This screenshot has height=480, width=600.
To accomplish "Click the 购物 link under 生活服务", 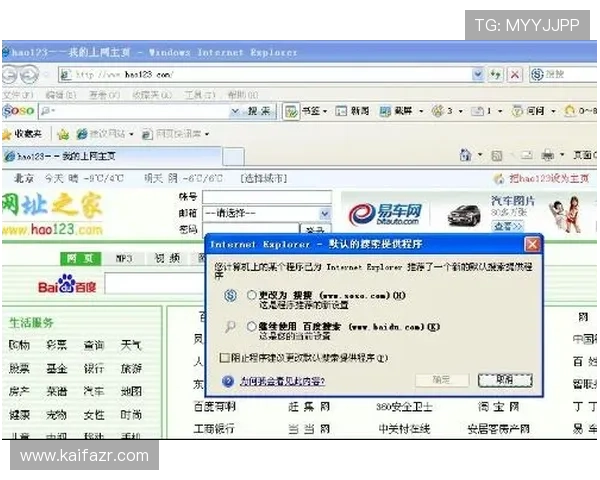I will [x=19, y=345].
